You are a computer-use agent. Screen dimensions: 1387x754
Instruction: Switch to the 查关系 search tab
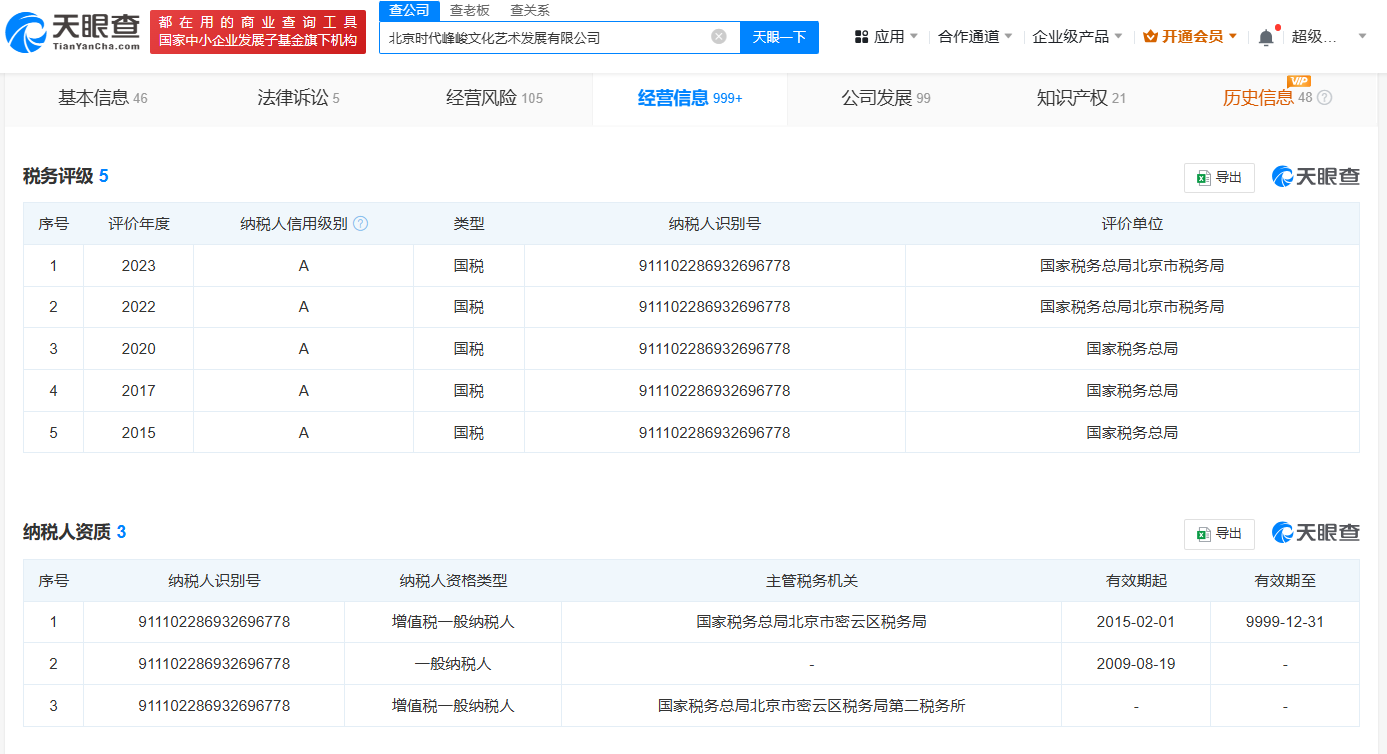530,10
